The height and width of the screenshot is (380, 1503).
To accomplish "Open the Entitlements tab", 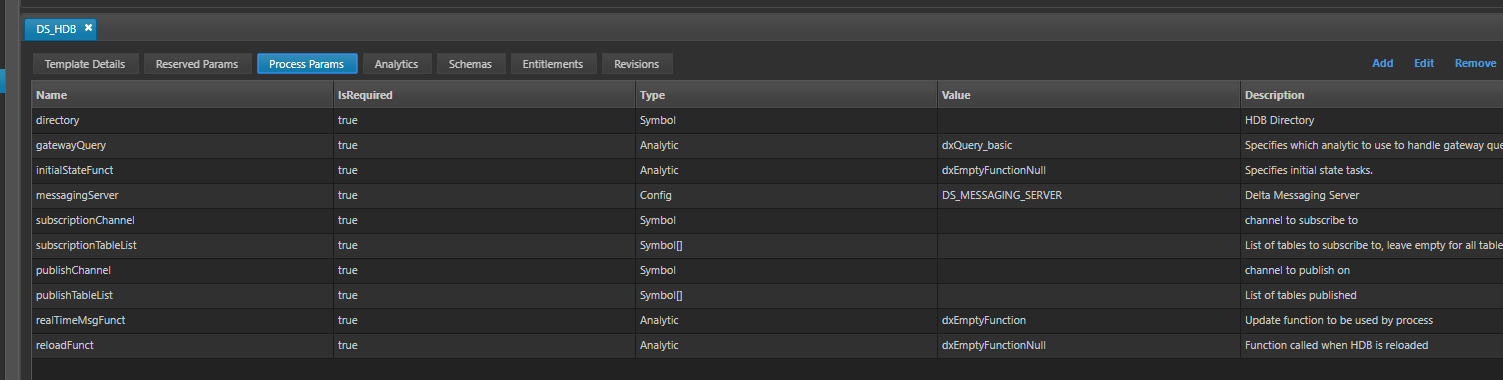I will coord(554,64).
